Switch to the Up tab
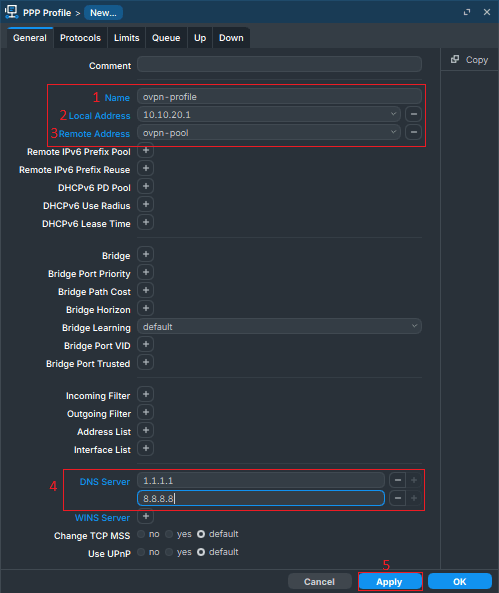 200,38
